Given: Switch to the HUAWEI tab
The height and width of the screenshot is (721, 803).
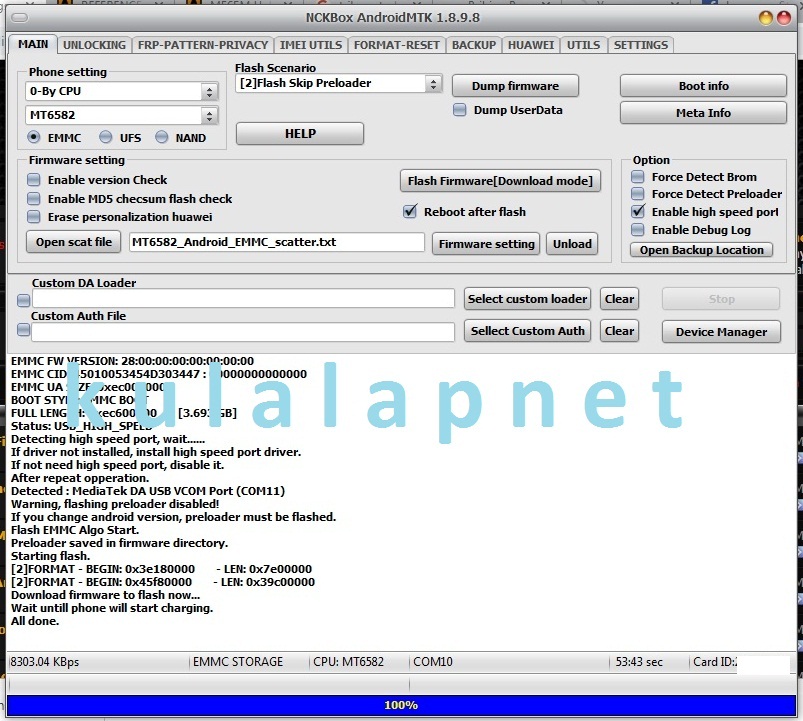Looking at the screenshot, I should 531,45.
